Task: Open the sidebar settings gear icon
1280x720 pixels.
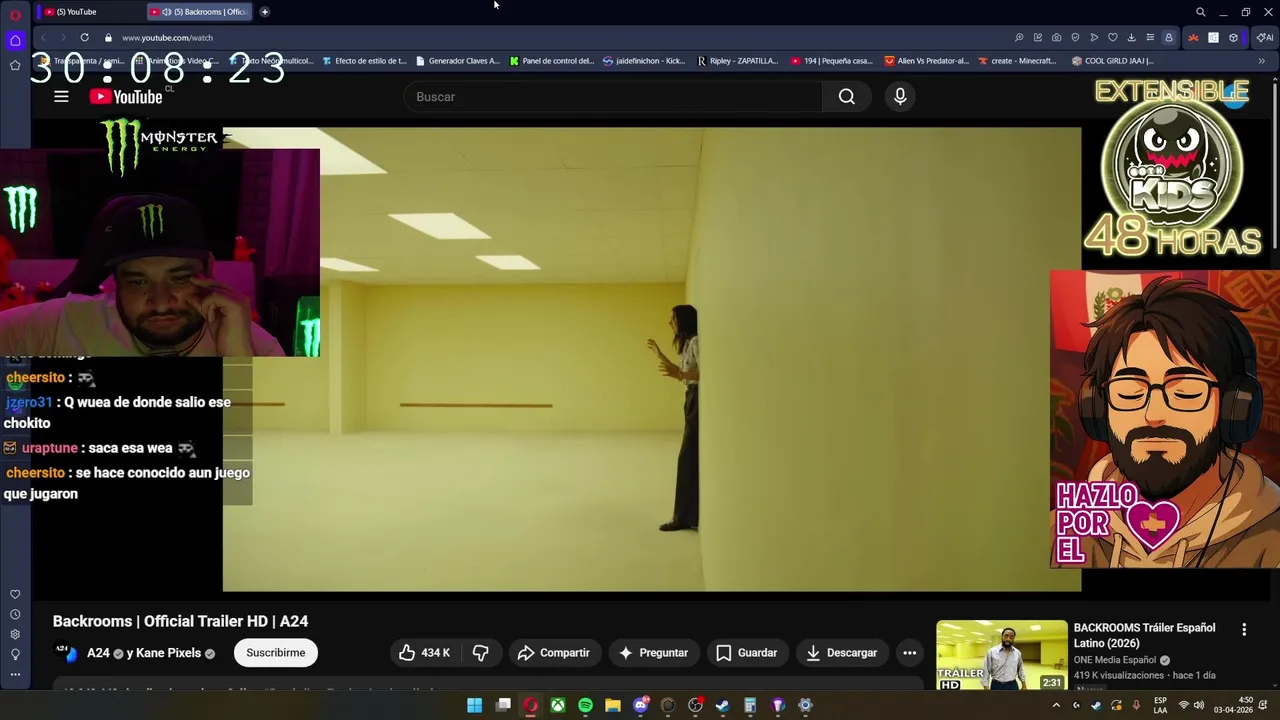Action: coord(15,634)
